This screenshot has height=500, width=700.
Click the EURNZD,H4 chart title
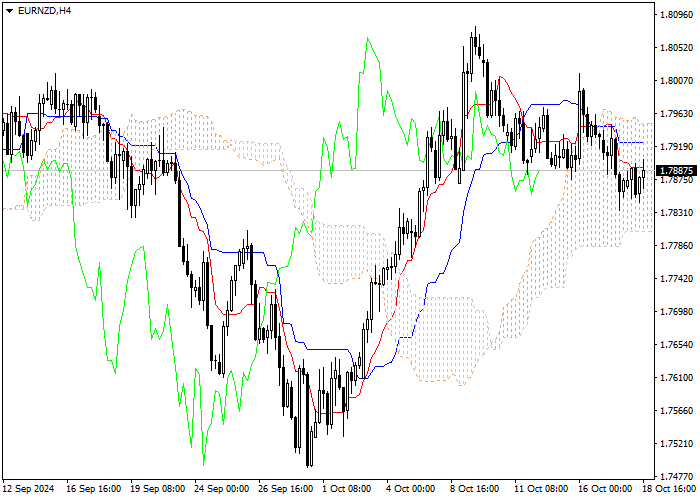coord(44,11)
